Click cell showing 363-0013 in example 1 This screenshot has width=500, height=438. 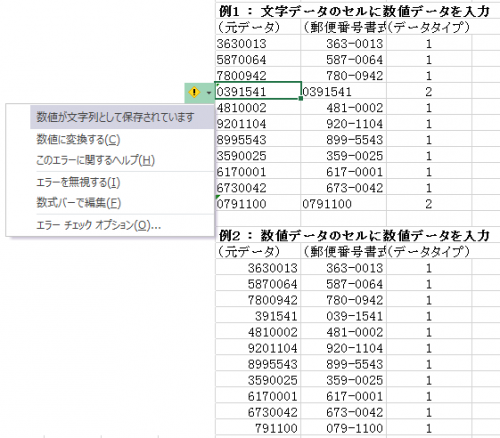click(343, 43)
